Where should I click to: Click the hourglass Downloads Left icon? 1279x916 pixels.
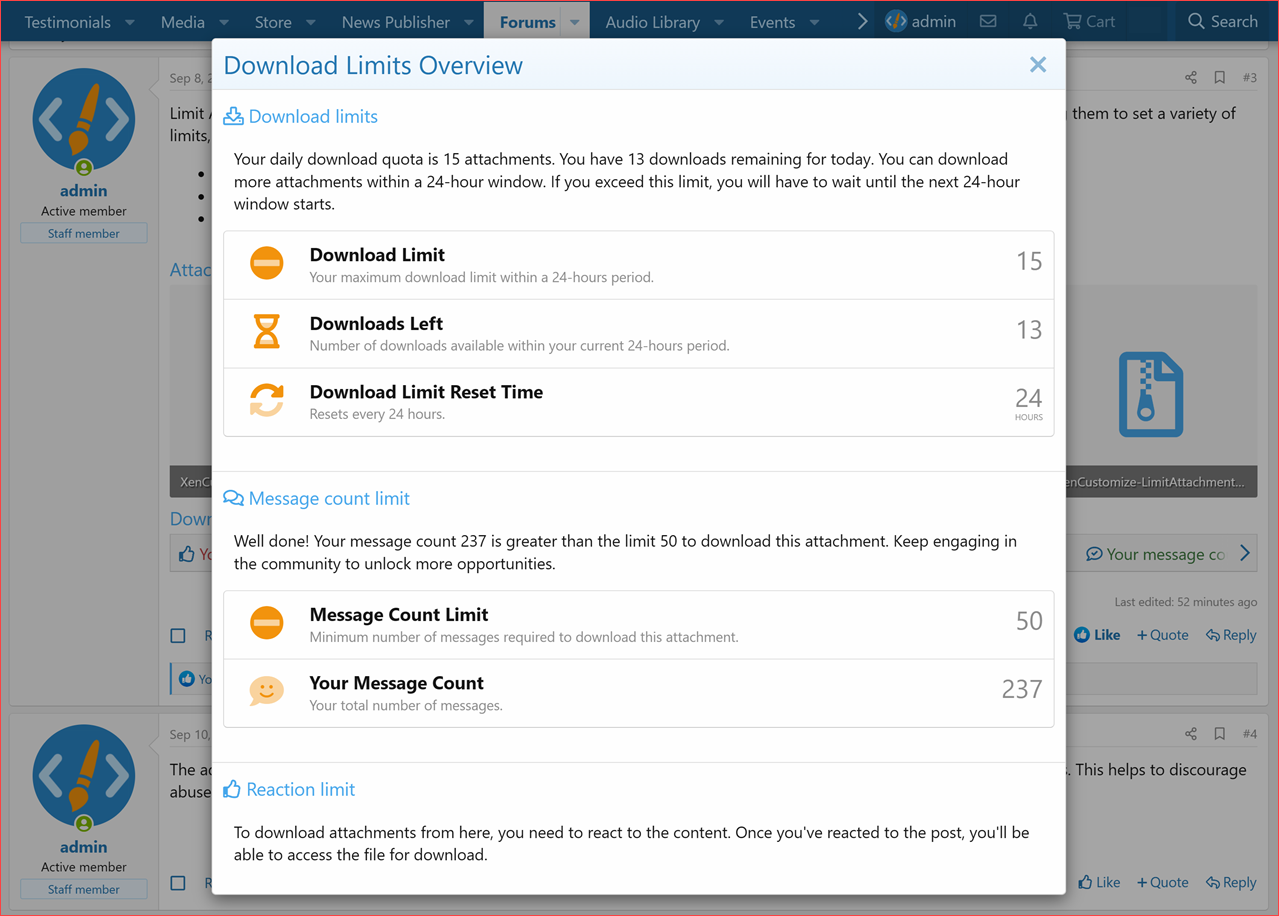coord(266,332)
